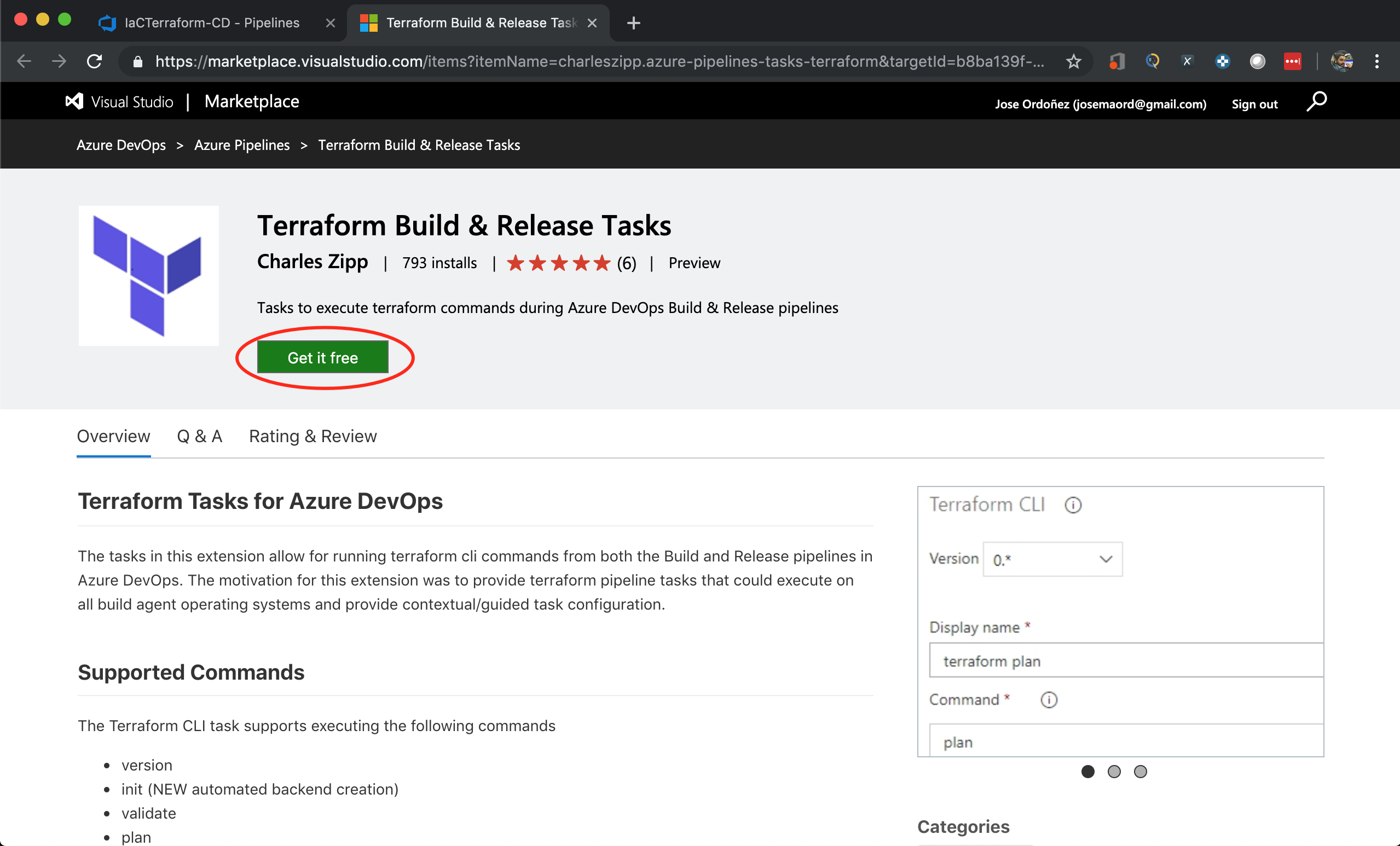
Task: Open the Chrome three-dot menu
Action: [1376, 61]
